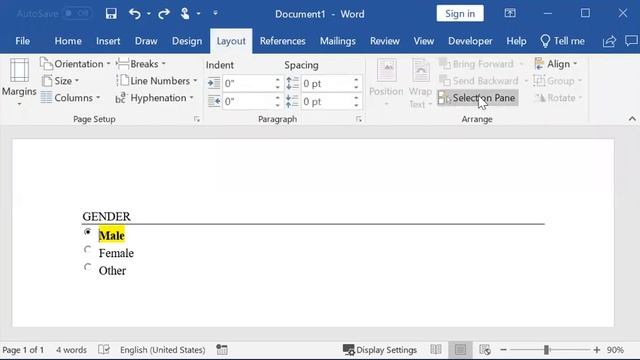Screen dimensions: 640x360
Task: Switch to the Insert tab
Action: pyautogui.click(x=108, y=41)
